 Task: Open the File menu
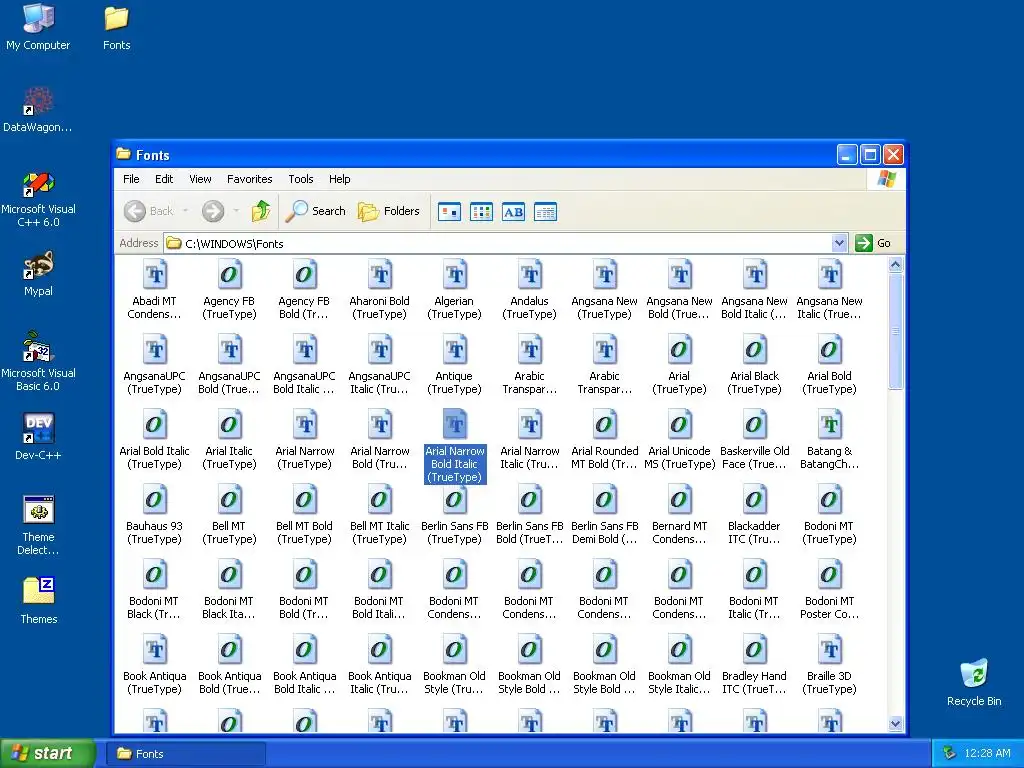131,179
